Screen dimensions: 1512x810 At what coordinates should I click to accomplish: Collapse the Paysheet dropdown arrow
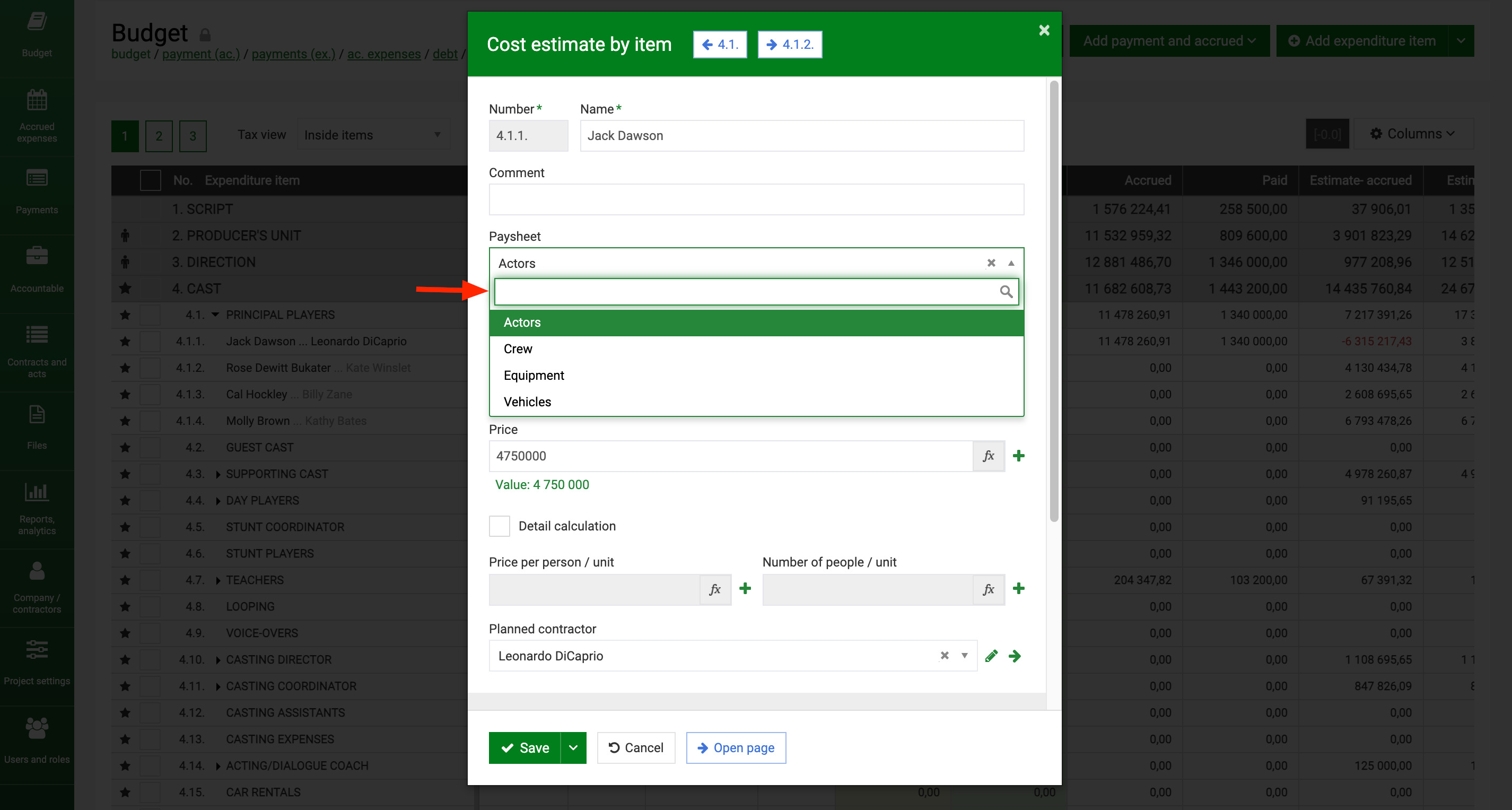(x=1011, y=263)
